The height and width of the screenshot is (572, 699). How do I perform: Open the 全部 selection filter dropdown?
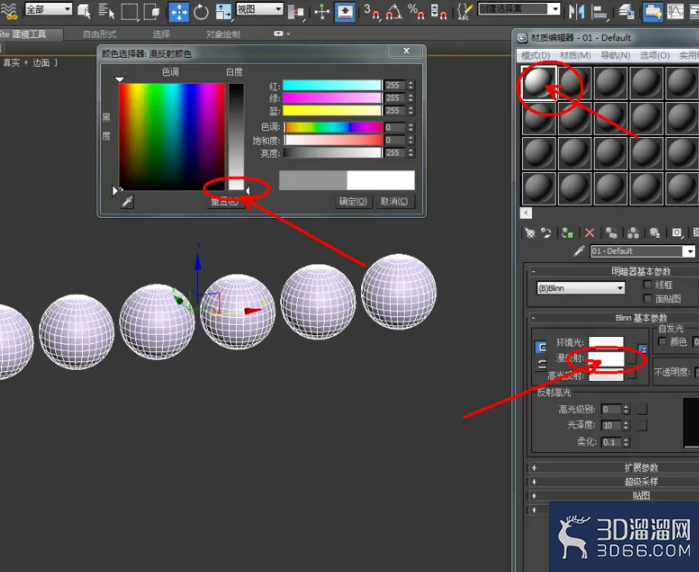(49, 9)
